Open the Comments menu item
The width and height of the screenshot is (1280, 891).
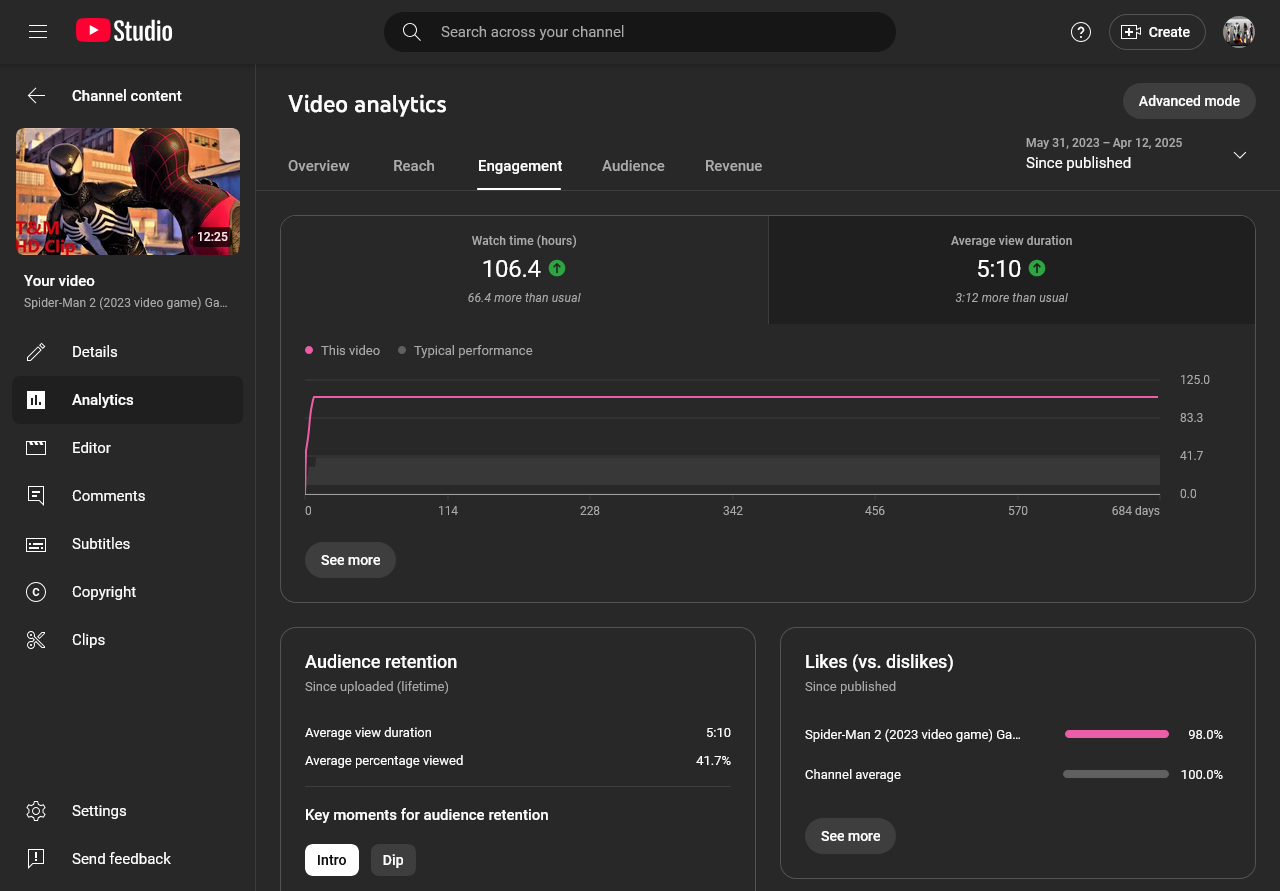click(x=127, y=496)
